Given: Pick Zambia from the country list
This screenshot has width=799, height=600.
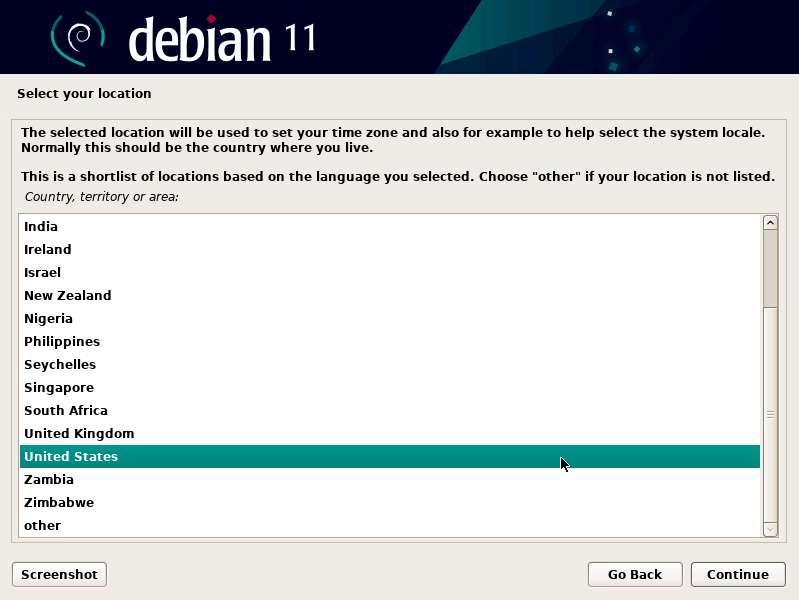Looking at the screenshot, I should pos(49,479).
